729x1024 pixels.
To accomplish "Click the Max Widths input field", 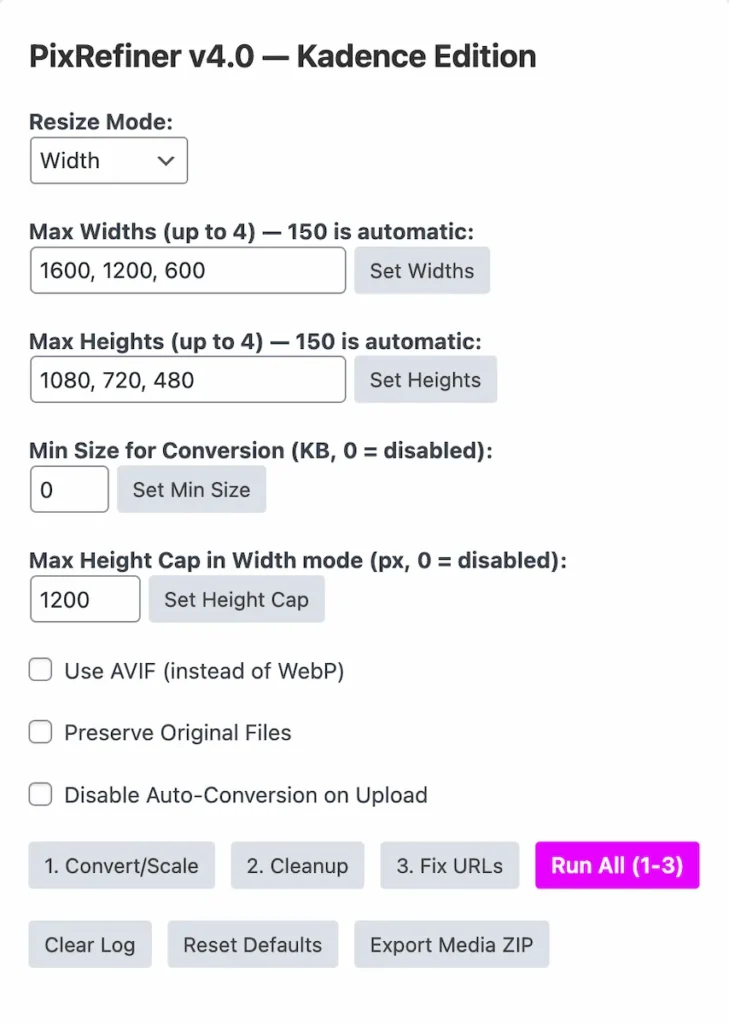I will (187, 271).
